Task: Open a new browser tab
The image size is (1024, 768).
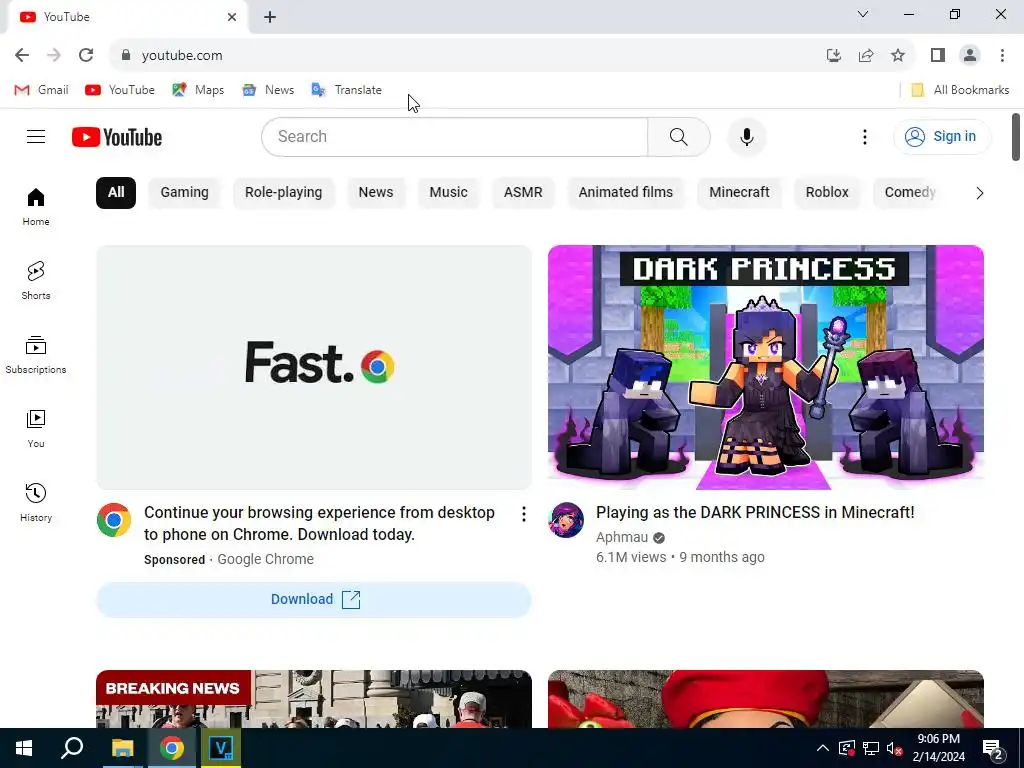Action: coord(270,17)
